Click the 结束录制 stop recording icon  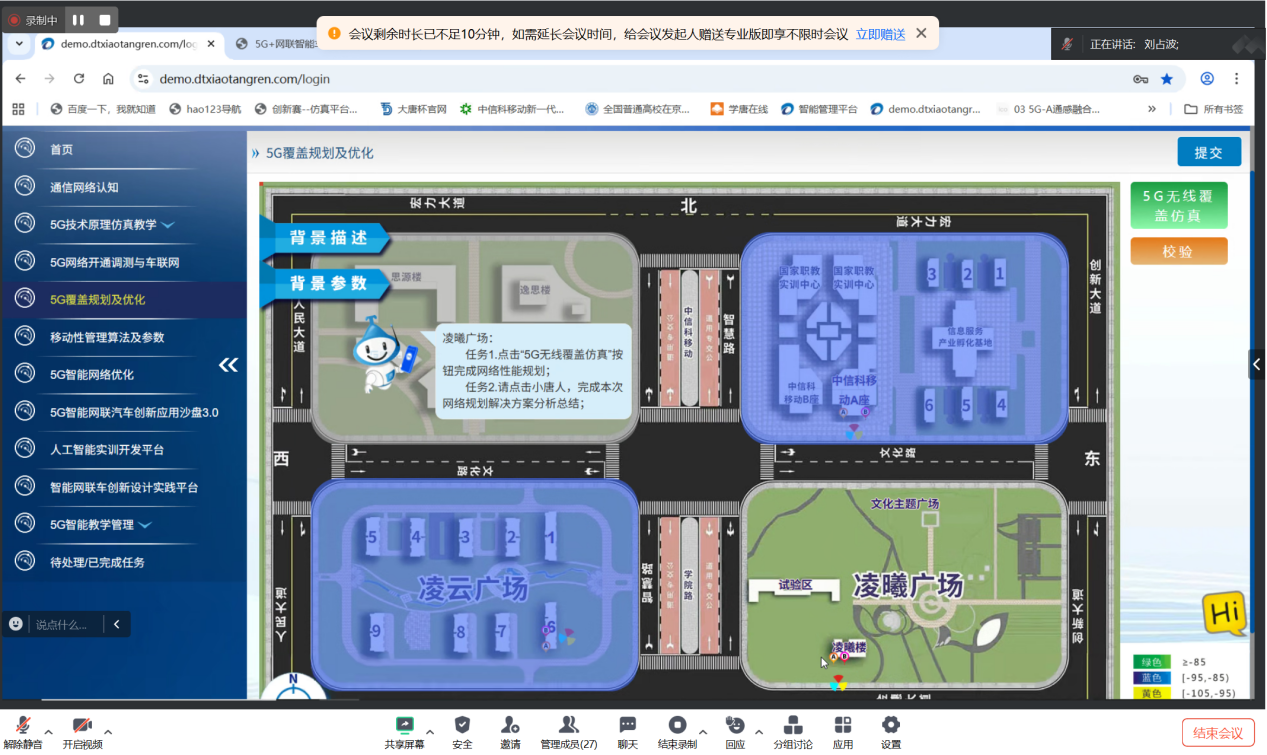679,729
